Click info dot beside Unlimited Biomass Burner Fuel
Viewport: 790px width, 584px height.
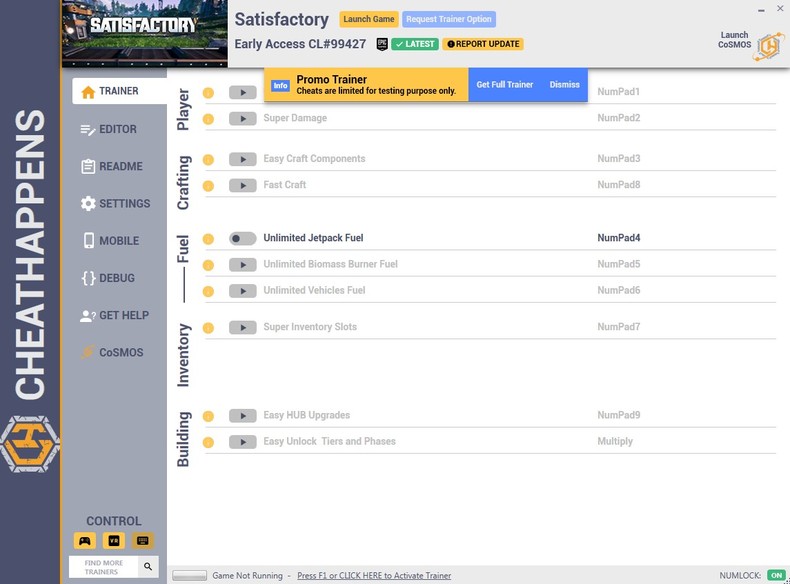point(208,265)
